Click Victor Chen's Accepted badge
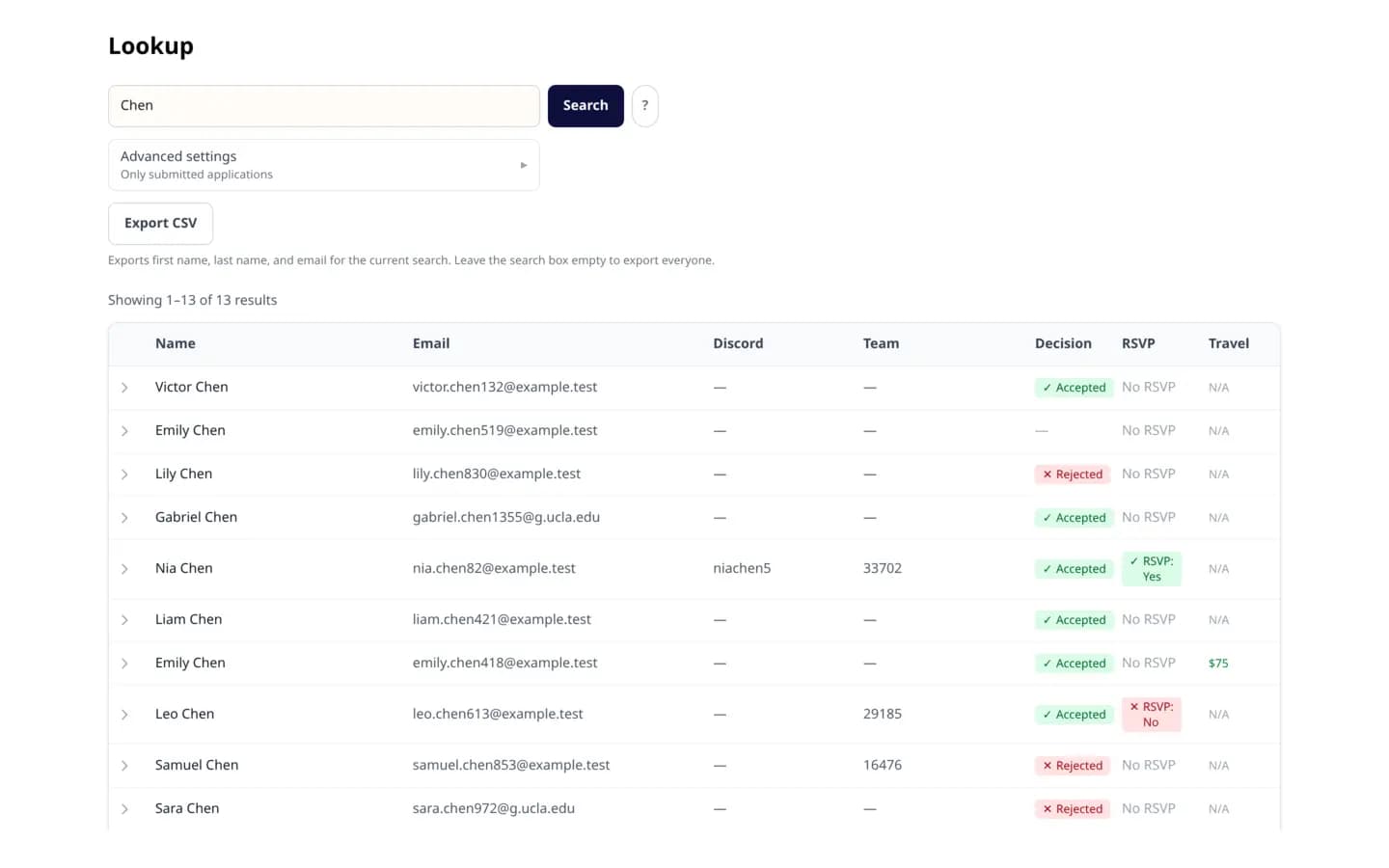The height and width of the screenshot is (868, 1389). (x=1074, y=388)
